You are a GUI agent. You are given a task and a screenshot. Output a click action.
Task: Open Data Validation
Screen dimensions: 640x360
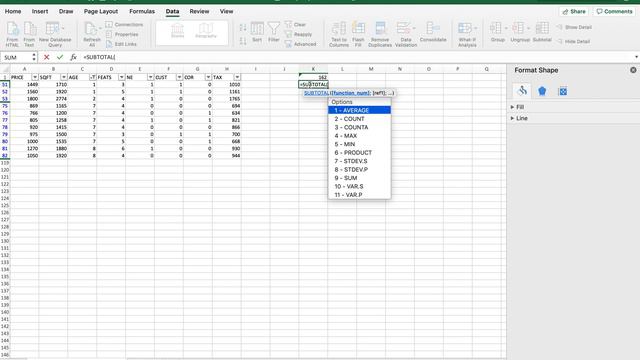(x=406, y=34)
